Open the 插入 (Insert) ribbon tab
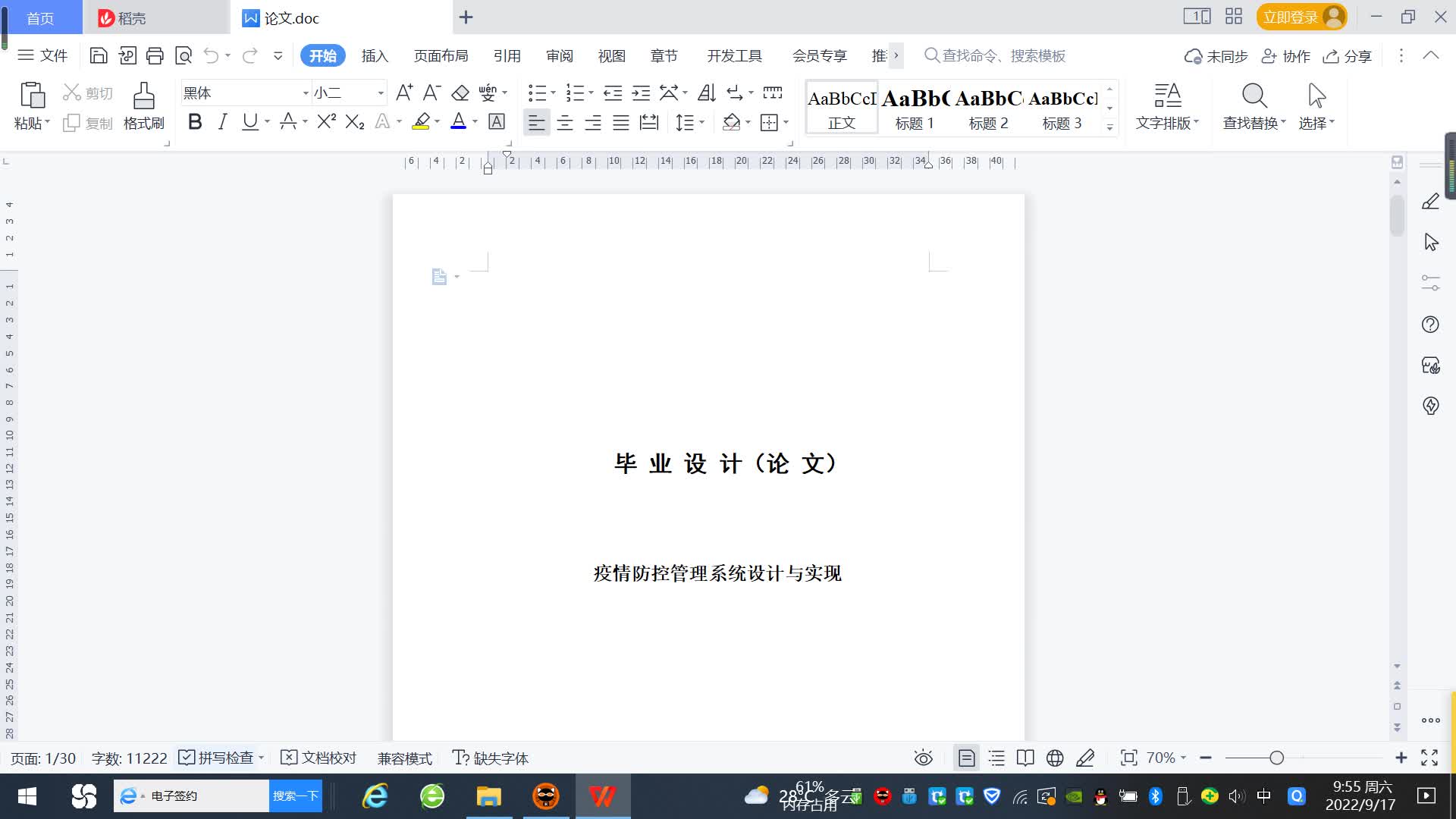The width and height of the screenshot is (1456, 819). [375, 56]
